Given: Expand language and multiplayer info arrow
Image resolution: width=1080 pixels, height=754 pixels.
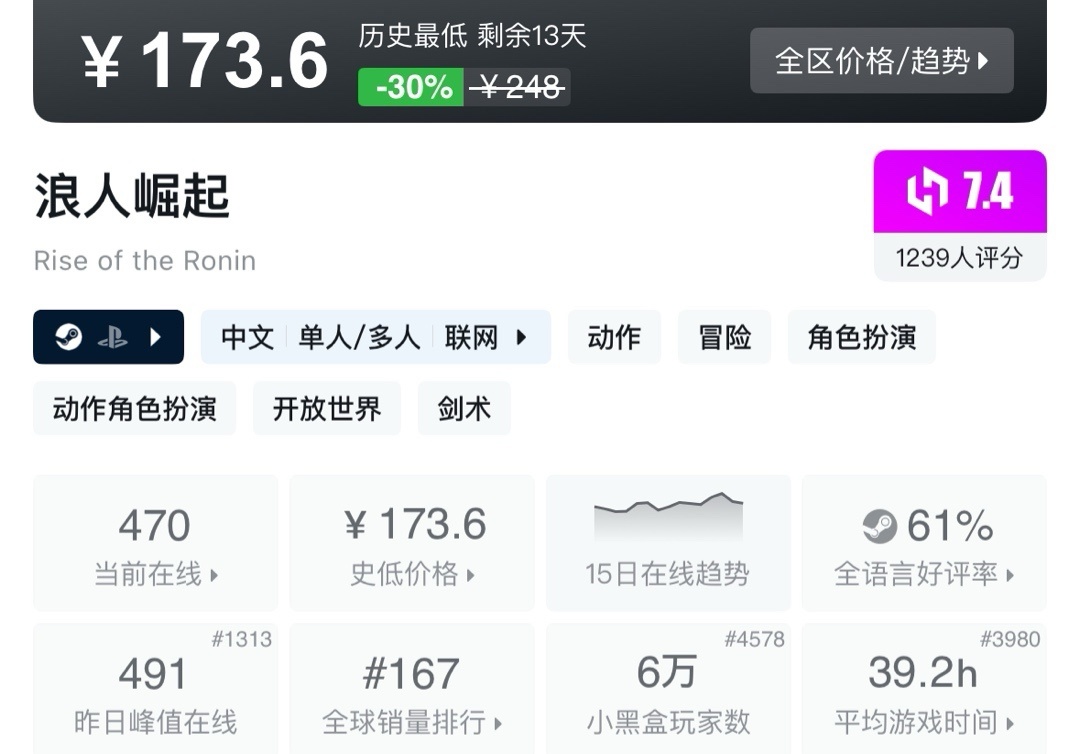Looking at the screenshot, I should point(521,337).
